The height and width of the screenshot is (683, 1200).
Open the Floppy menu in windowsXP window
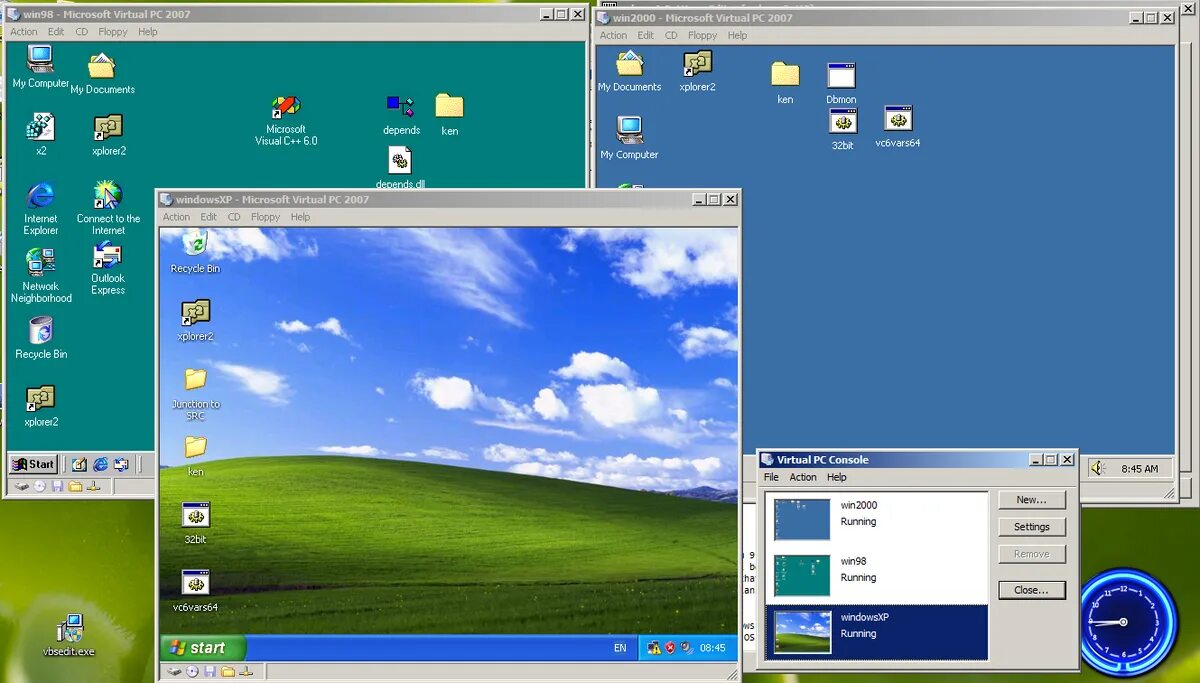point(265,217)
